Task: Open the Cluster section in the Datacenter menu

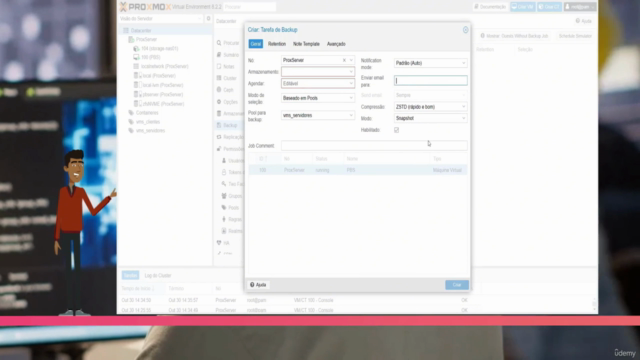Action: pos(230,78)
